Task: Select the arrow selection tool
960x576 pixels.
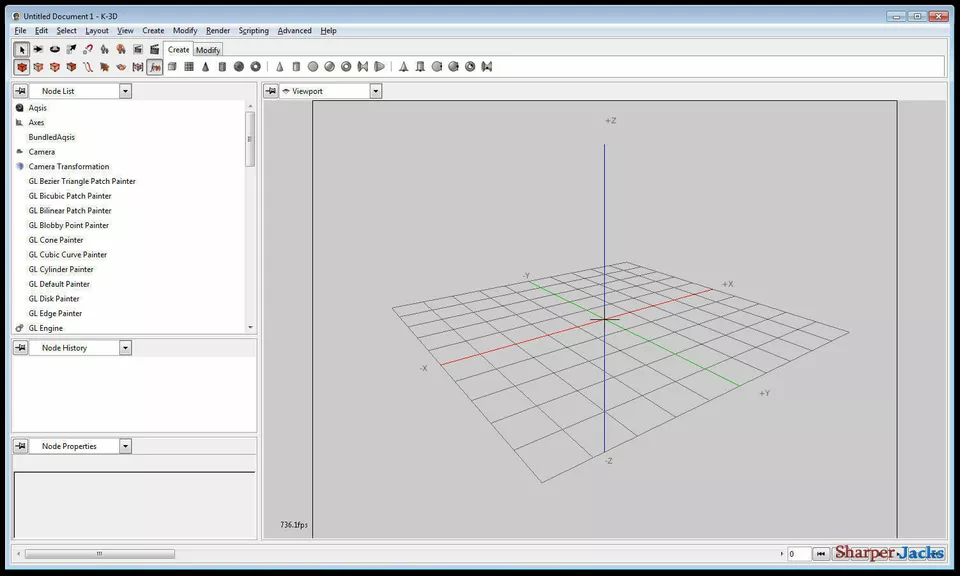Action: pos(21,49)
